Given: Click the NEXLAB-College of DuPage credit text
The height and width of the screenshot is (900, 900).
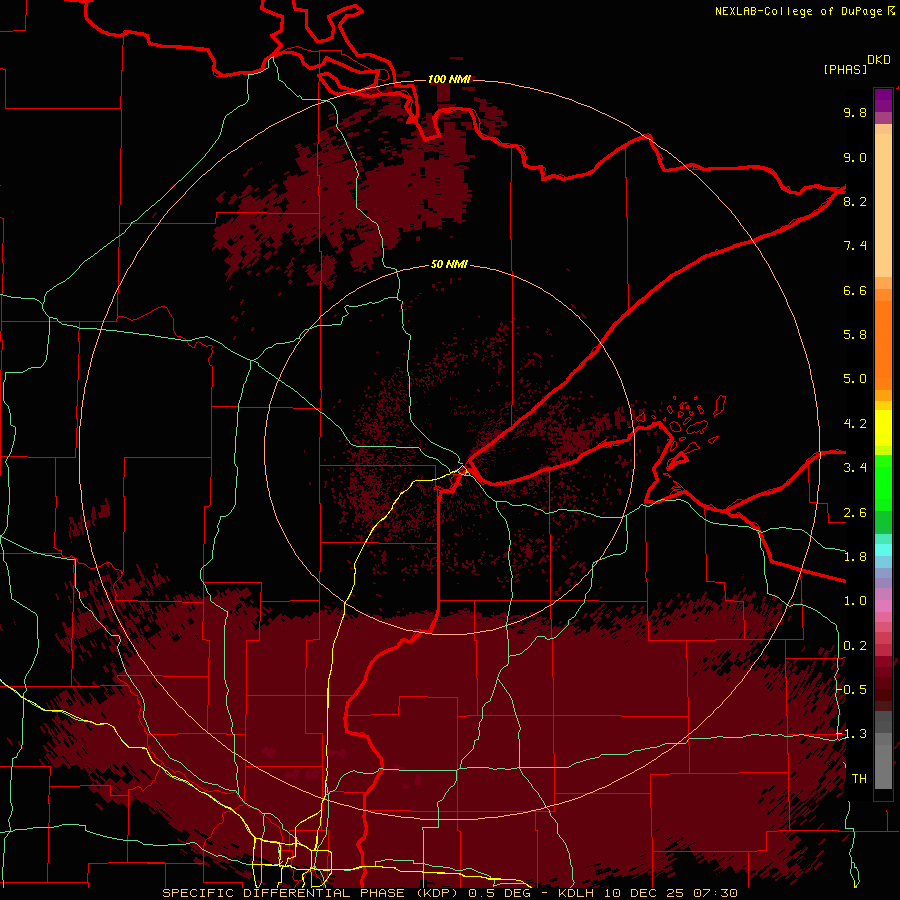Looking at the screenshot, I should [804, 11].
